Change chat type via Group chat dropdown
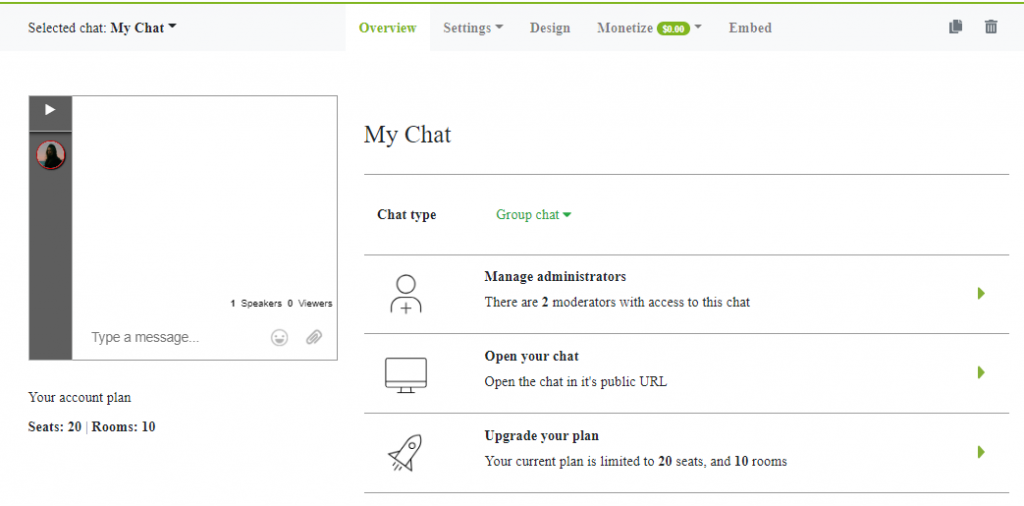 pos(534,215)
